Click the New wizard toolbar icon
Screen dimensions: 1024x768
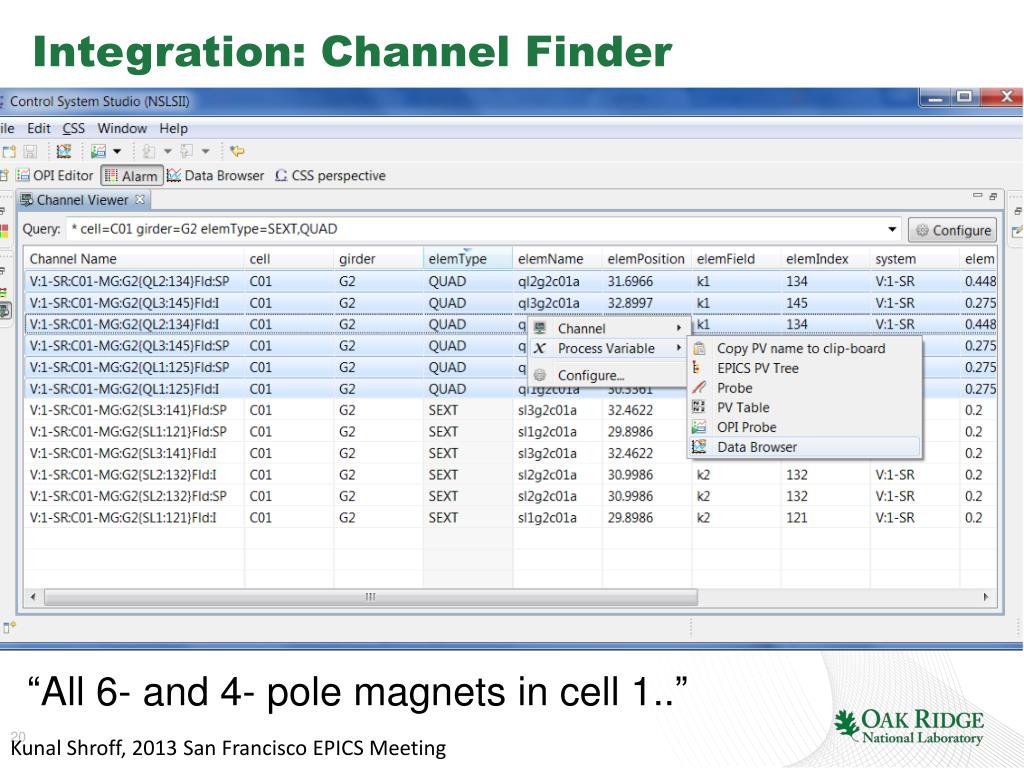coord(8,152)
